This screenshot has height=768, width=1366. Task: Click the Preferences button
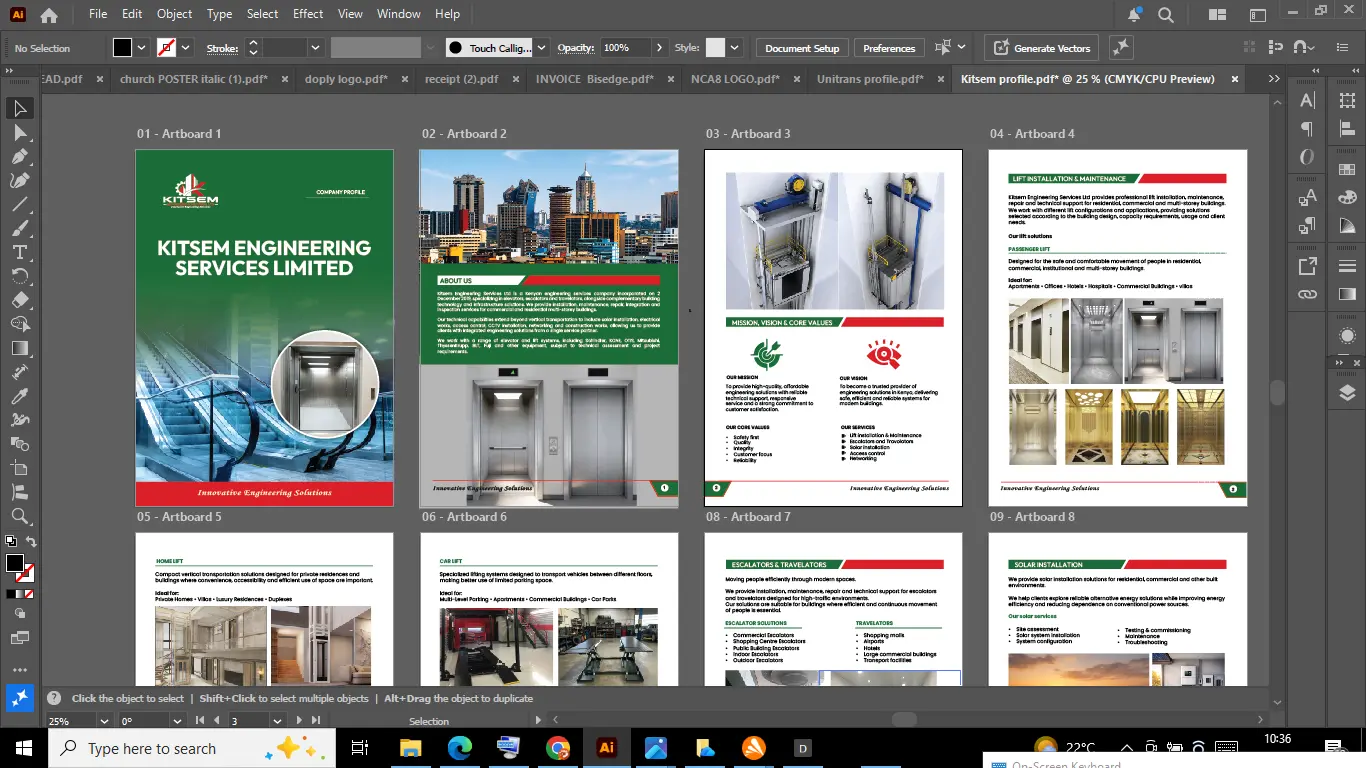point(889,48)
